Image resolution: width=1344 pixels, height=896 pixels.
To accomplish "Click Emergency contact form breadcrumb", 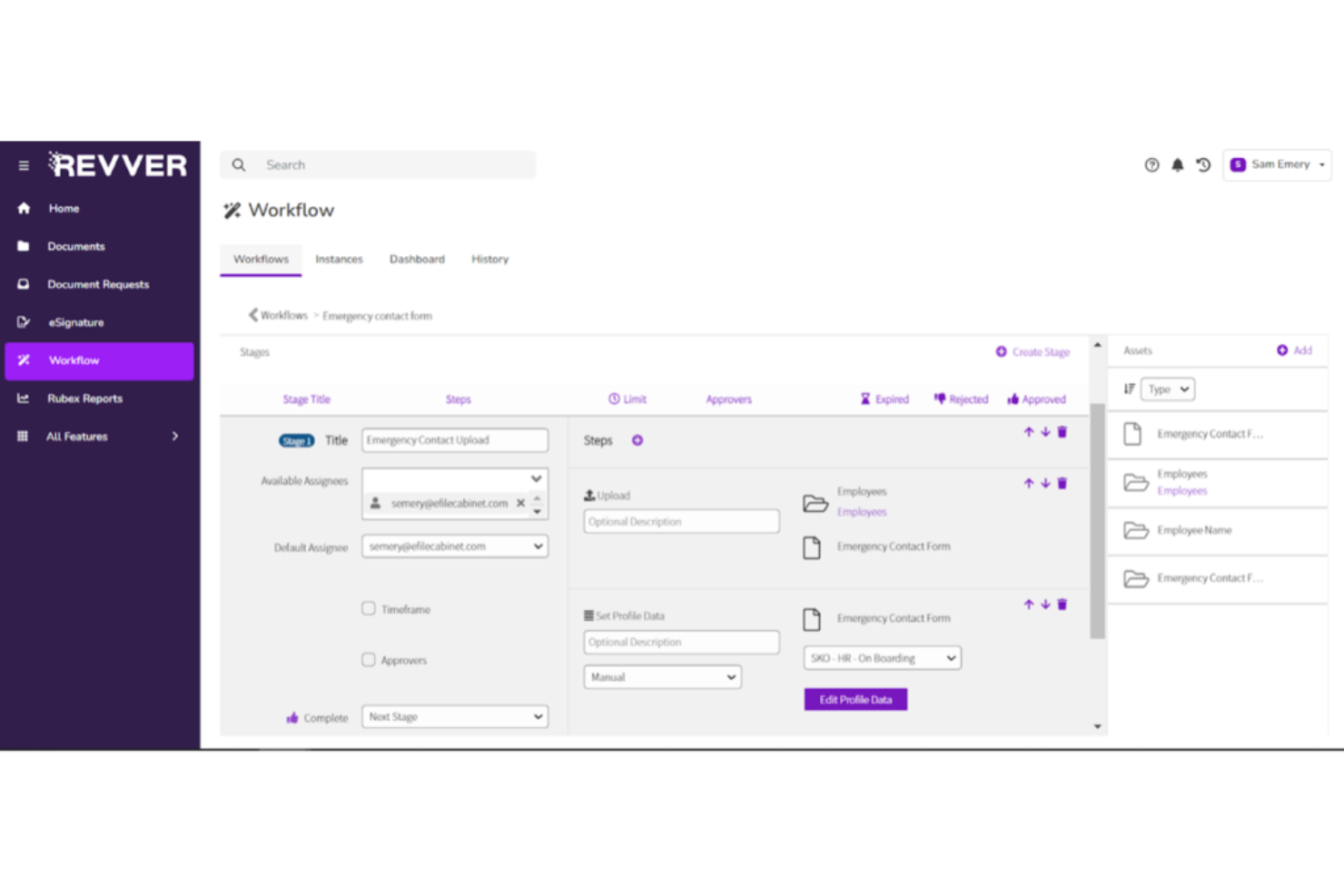I will pyautogui.click(x=377, y=316).
